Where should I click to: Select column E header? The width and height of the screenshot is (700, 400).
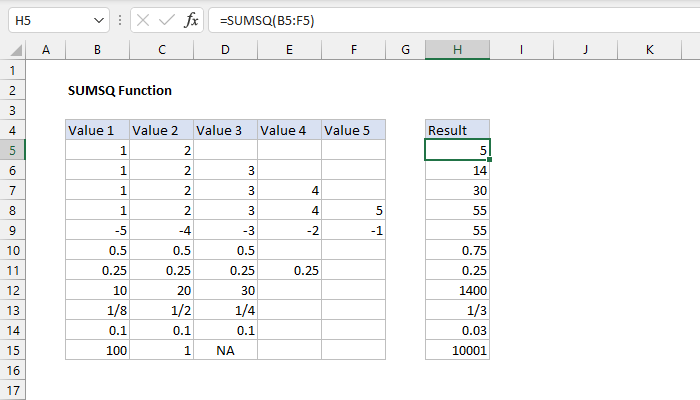289,50
